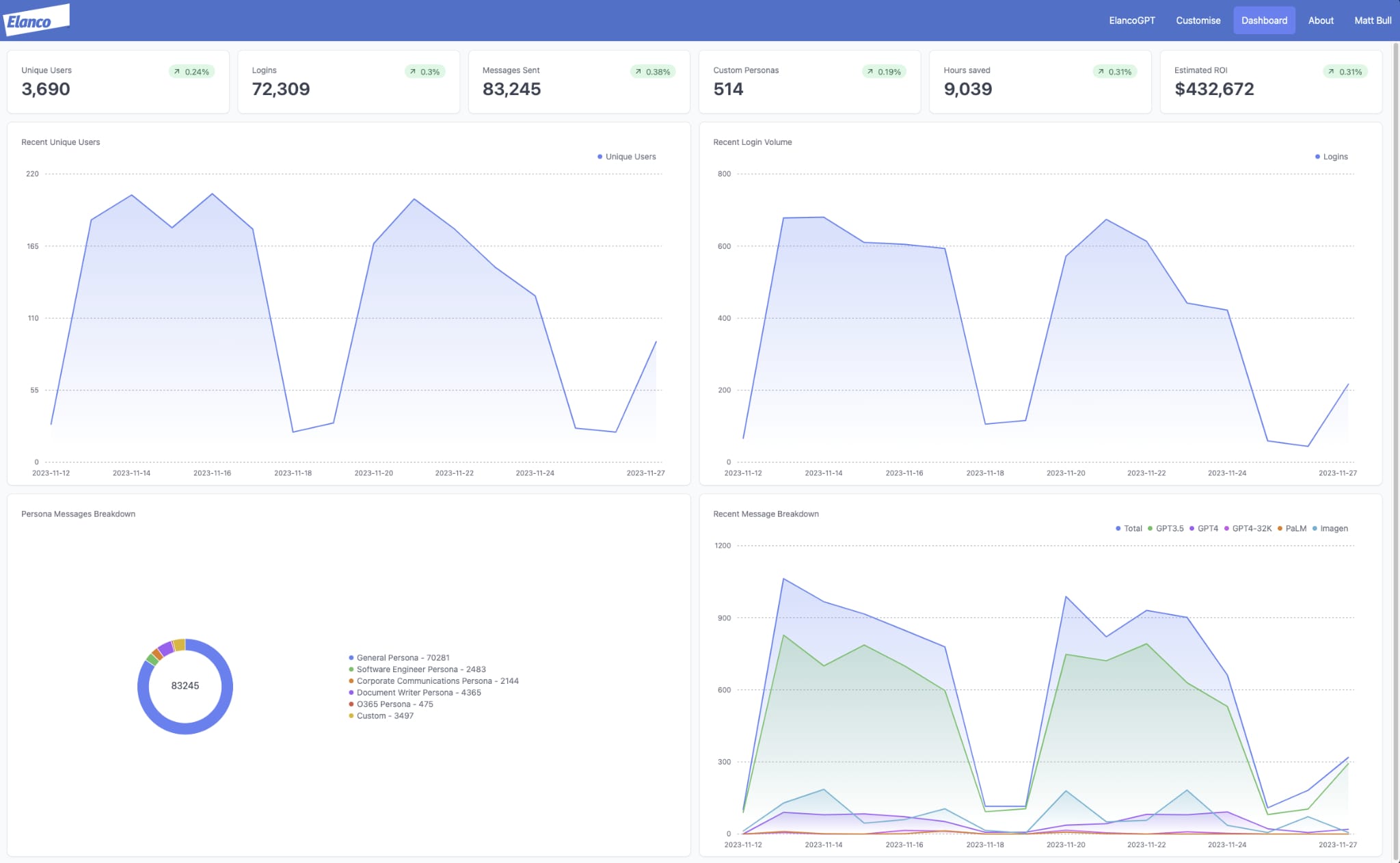Click the Unique Users trend arrow badge
Image resolution: width=1400 pixels, height=863 pixels.
191,72
